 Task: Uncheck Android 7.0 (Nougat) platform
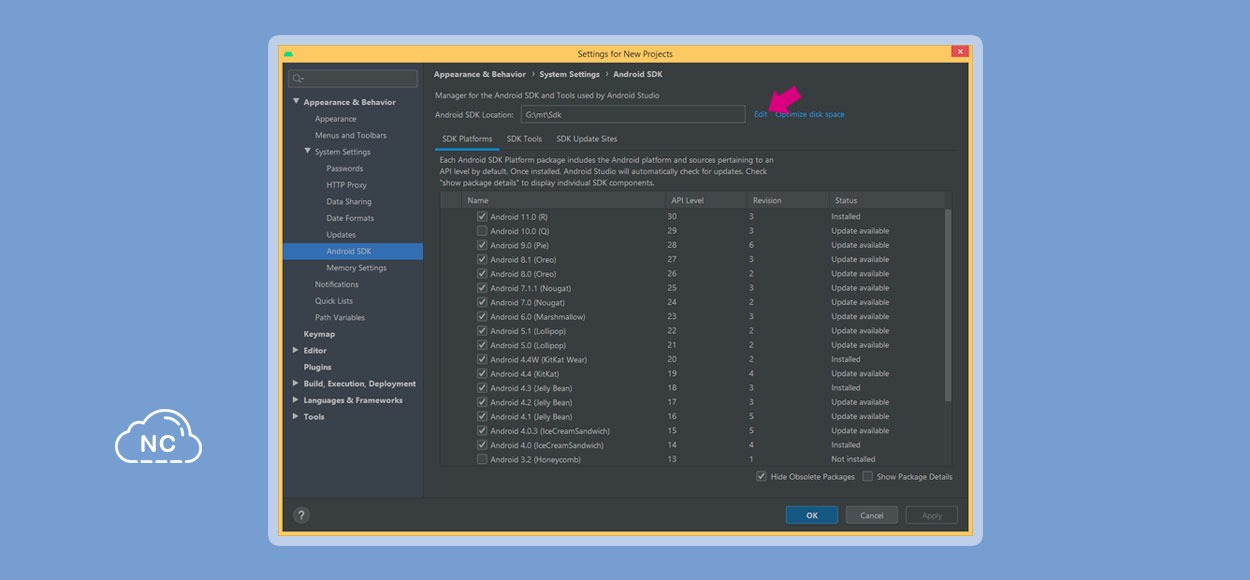[482, 302]
